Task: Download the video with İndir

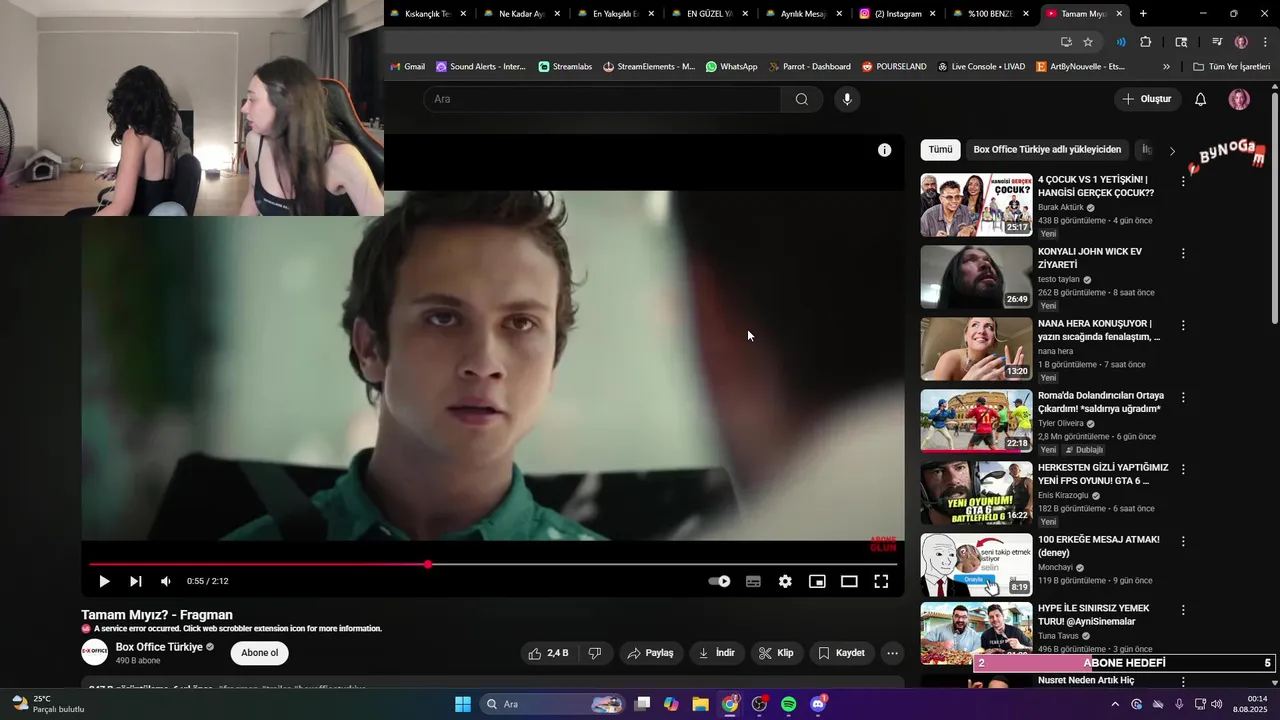Action: point(717,653)
